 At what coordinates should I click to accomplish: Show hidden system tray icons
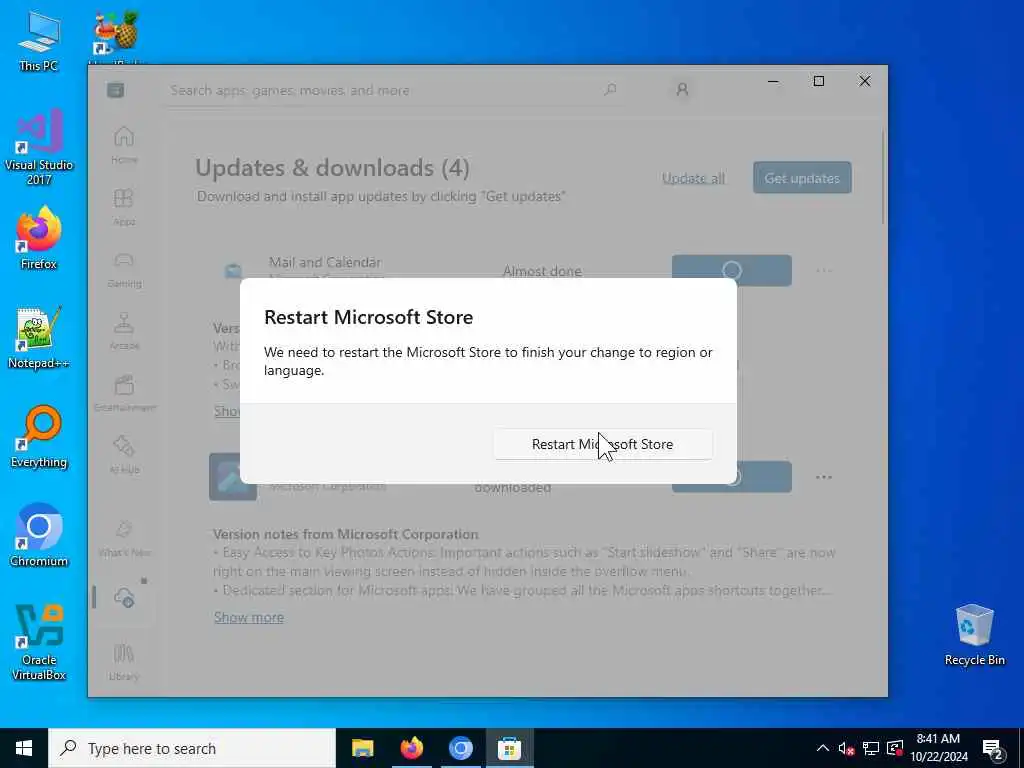click(823, 748)
